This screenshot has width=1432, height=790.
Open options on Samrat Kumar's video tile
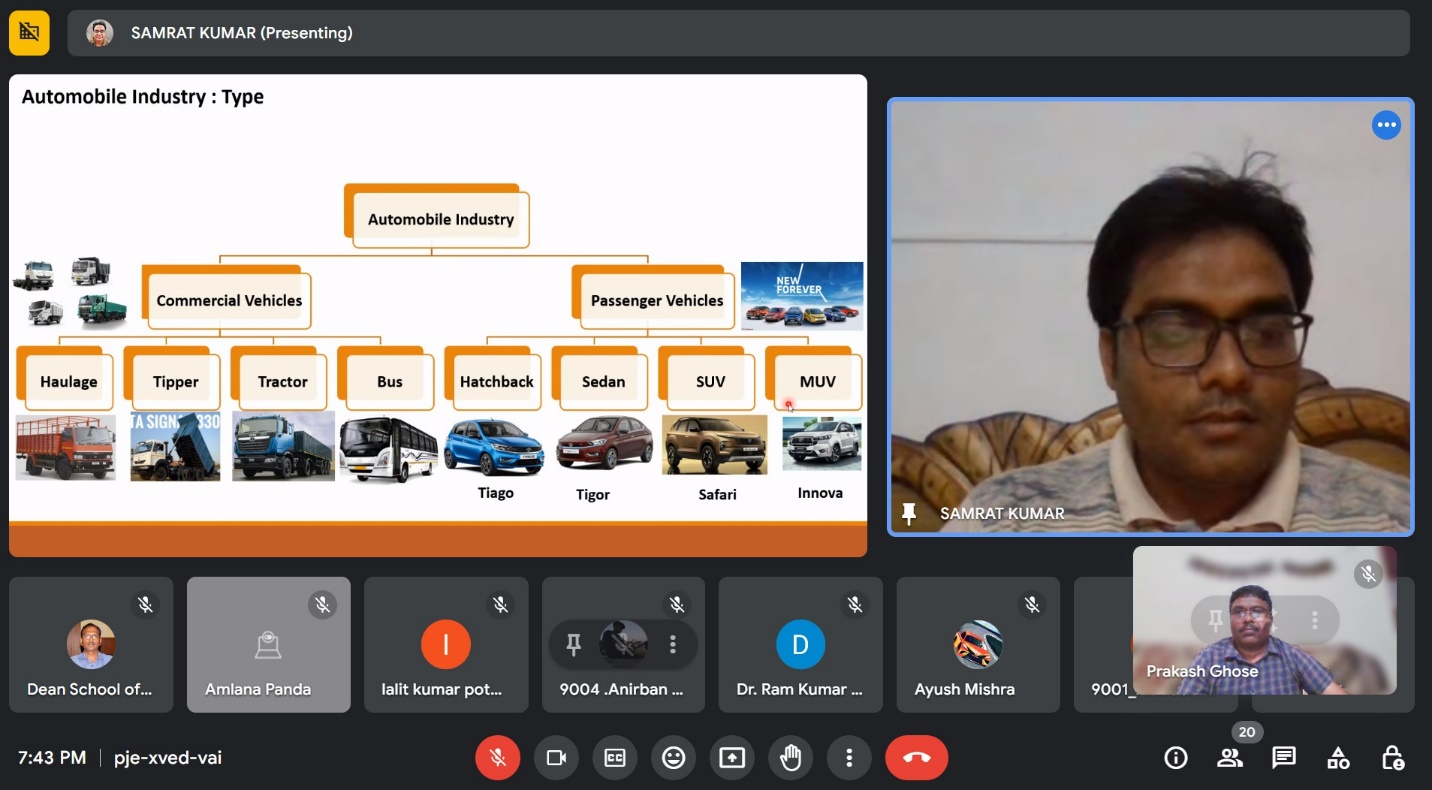pyautogui.click(x=1386, y=125)
